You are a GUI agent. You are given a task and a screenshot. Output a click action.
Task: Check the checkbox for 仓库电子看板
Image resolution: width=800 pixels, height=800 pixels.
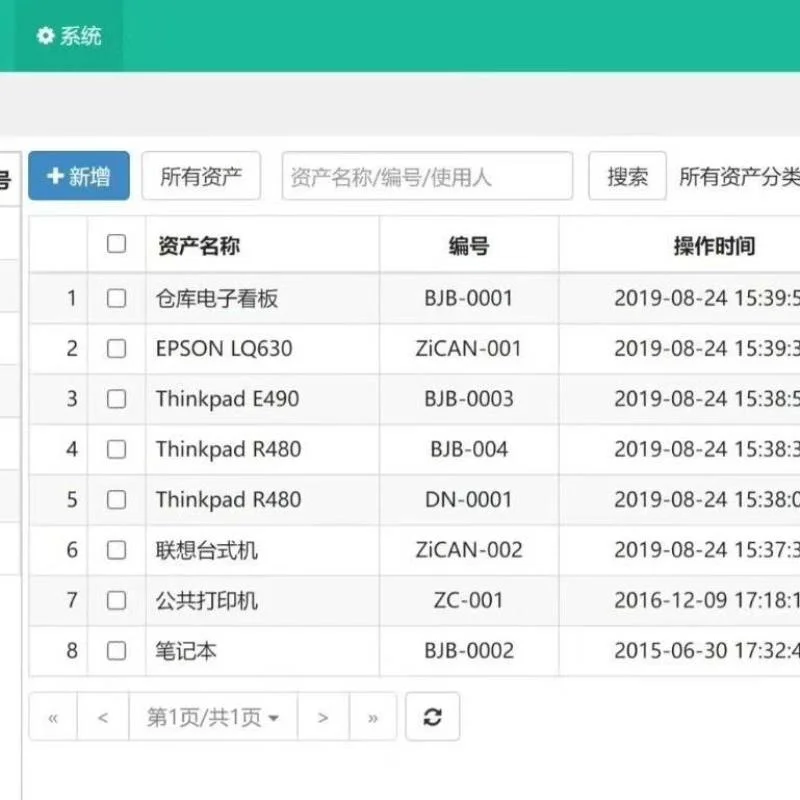117,298
